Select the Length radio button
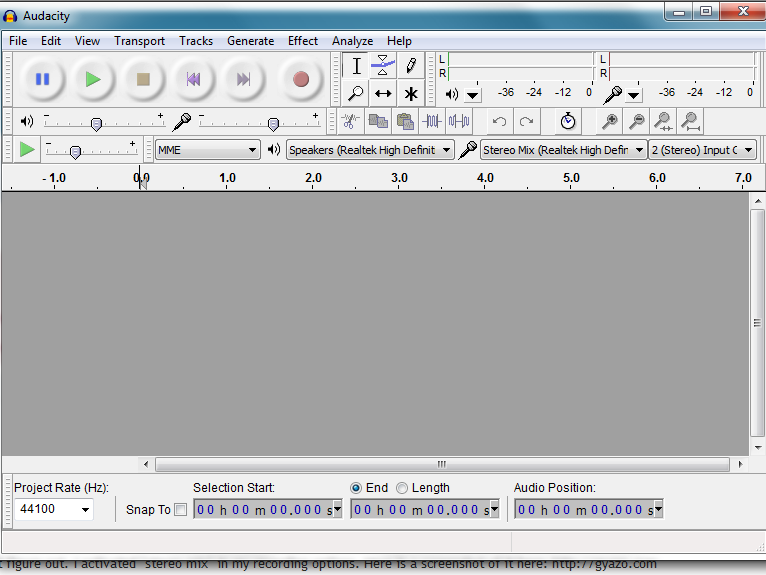 tap(402, 488)
